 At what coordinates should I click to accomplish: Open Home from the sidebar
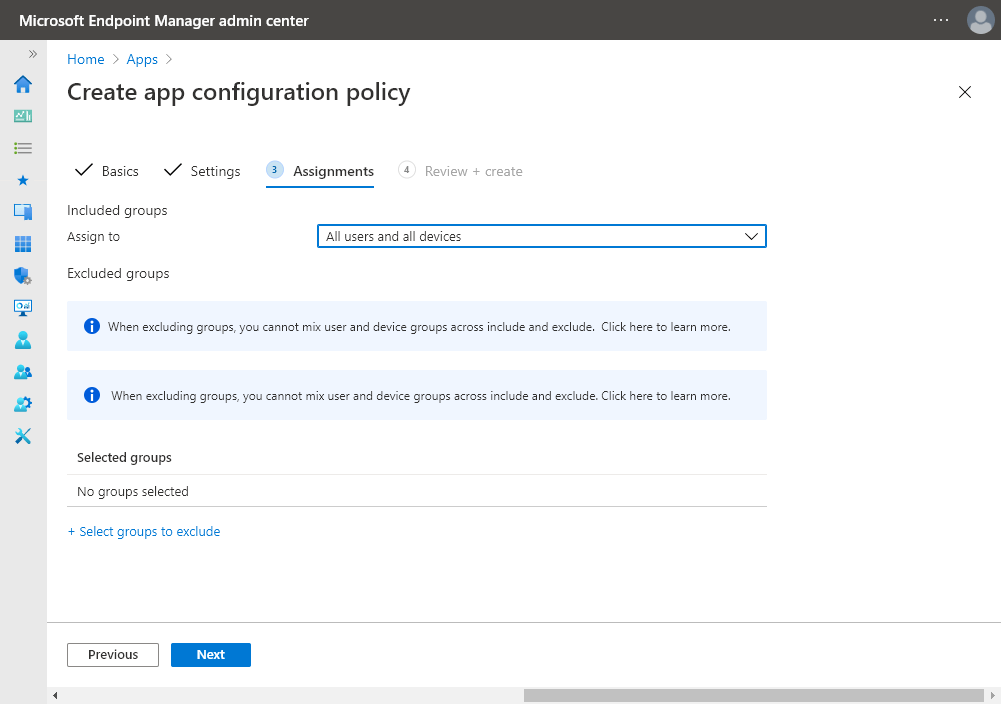(x=23, y=84)
